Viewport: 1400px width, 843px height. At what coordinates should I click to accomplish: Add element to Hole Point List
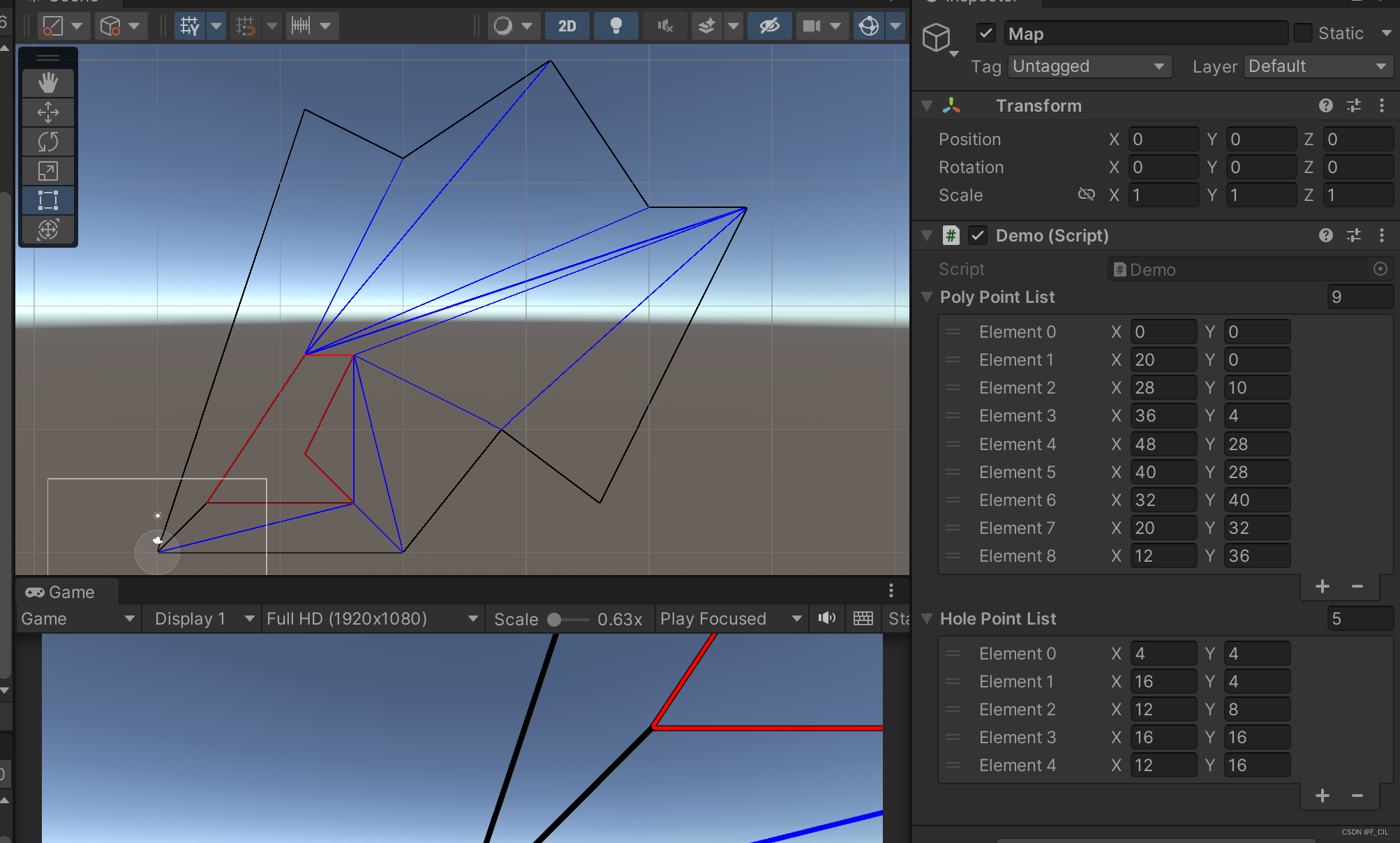click(x=1322, y=796)
